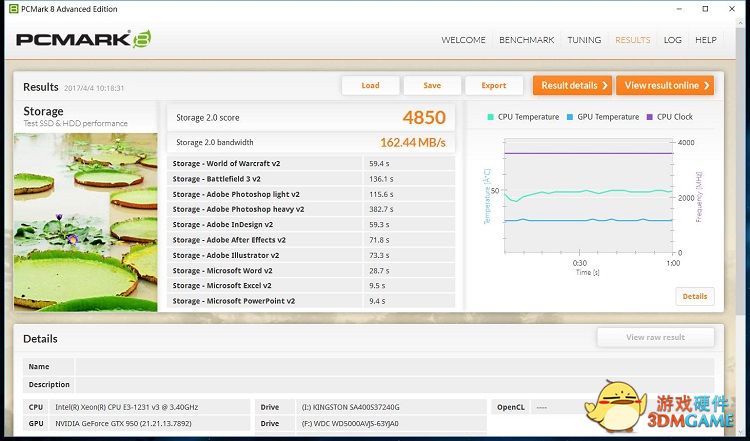Click the 382.7 s result value
This screenshot has height=441, width=750.
point(381,209)
